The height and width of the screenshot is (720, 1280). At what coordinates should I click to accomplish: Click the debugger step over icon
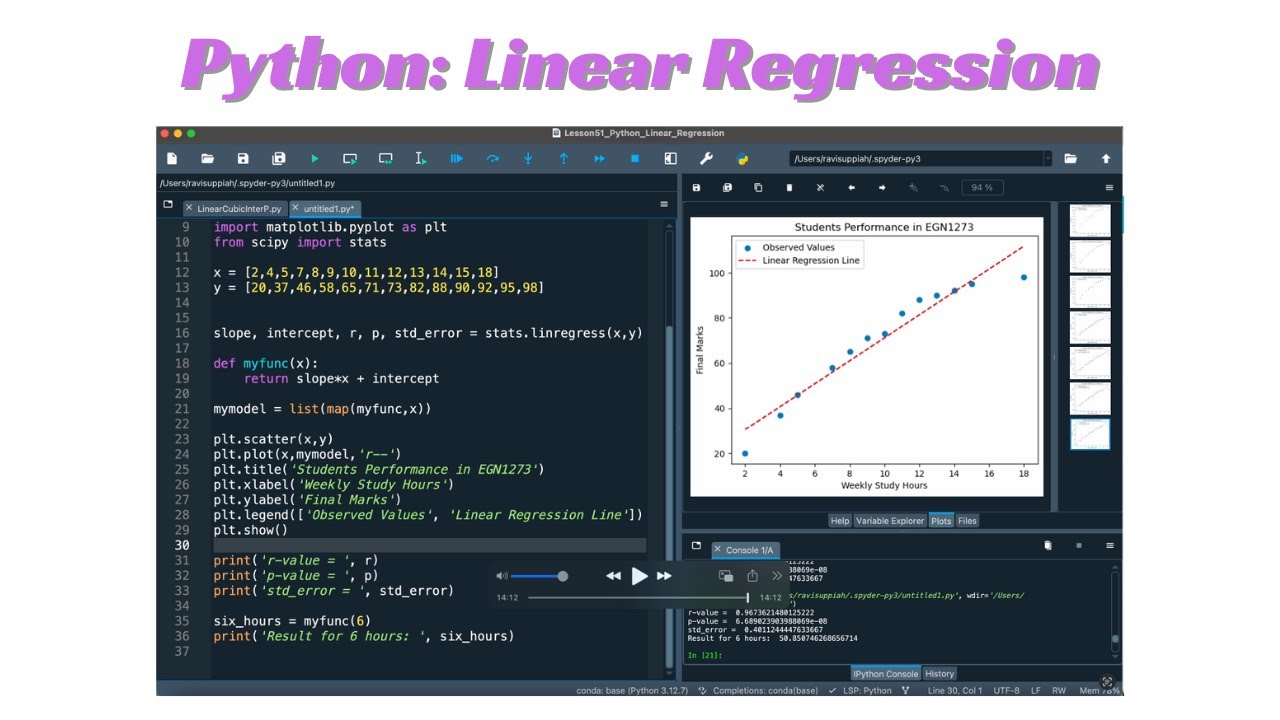pyautogui.click(x=493, y=158)
